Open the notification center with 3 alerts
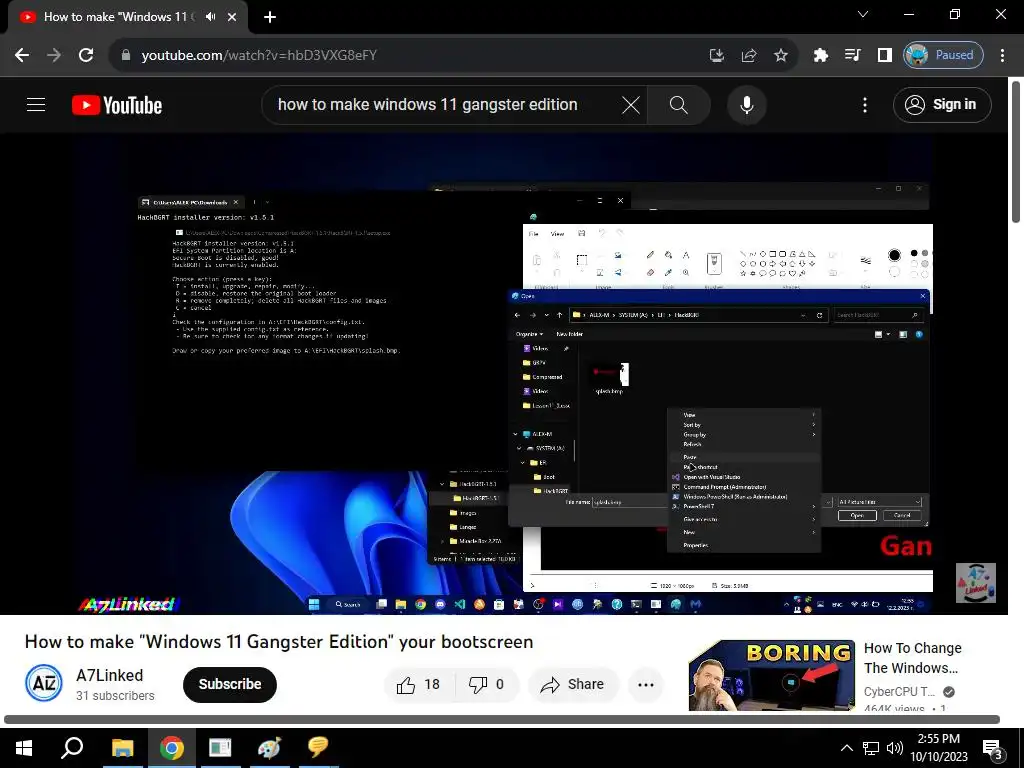 992,748
